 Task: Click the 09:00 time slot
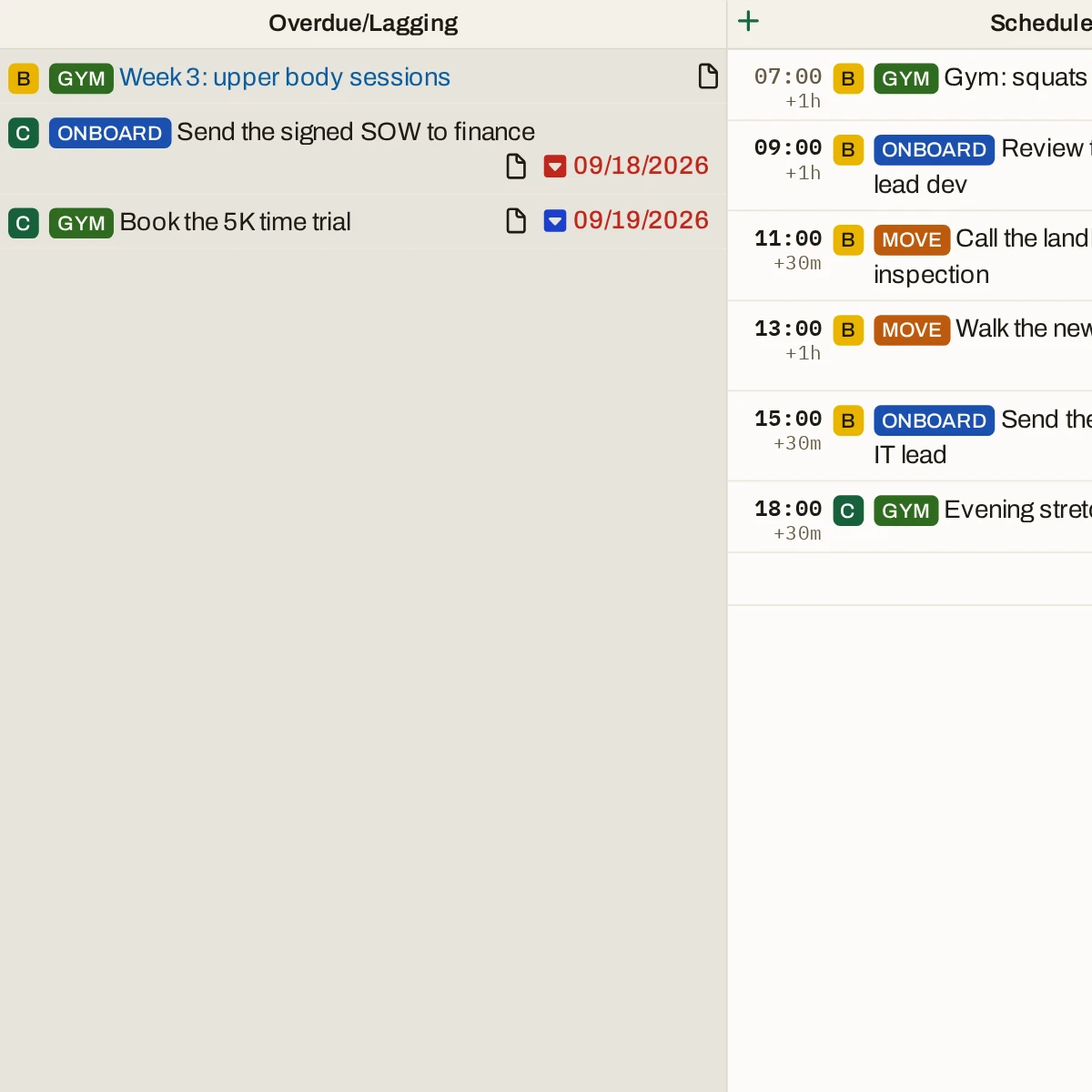(788, 147)
